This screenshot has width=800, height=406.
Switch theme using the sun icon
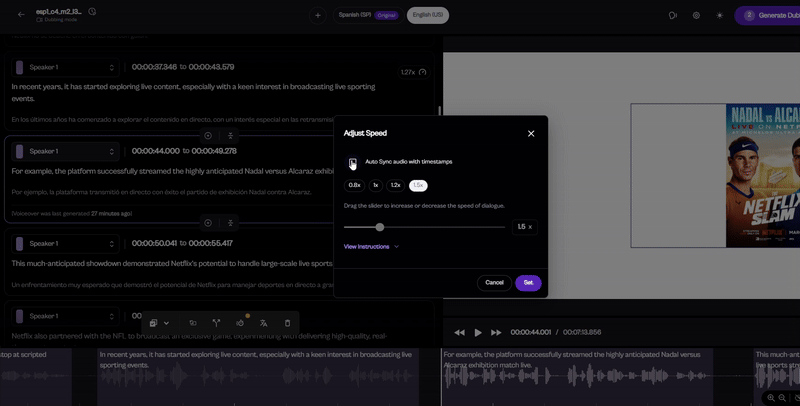tap(719, 15)
